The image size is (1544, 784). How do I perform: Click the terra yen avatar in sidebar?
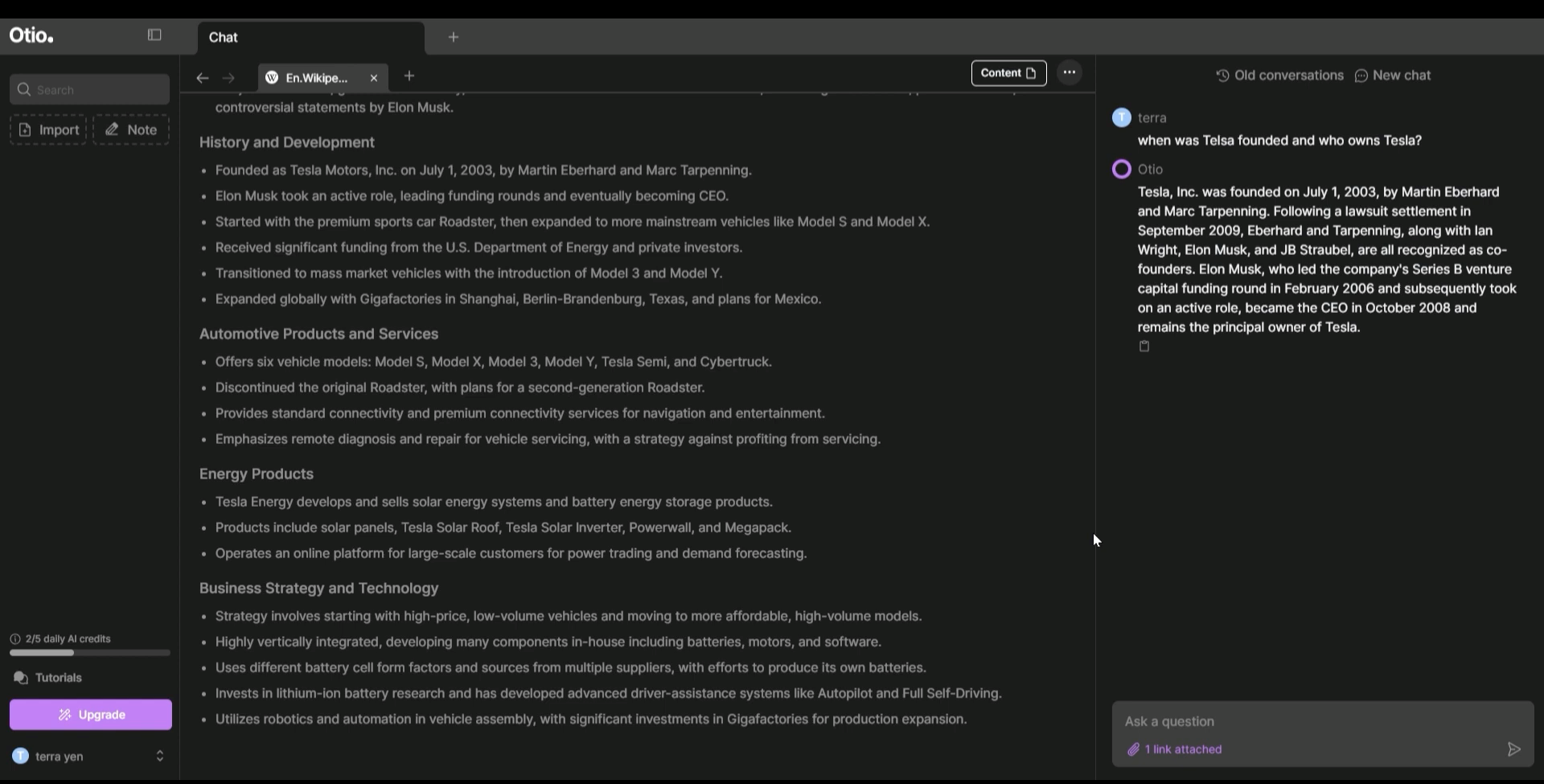21,756
